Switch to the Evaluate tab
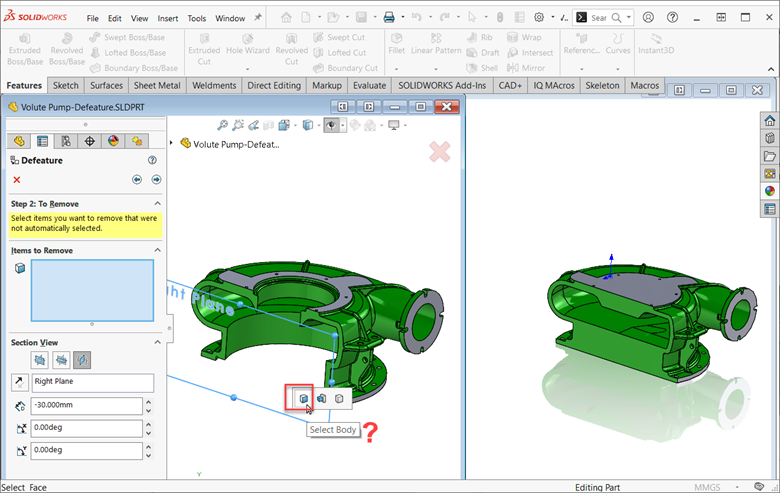 (x=369, y=86)
